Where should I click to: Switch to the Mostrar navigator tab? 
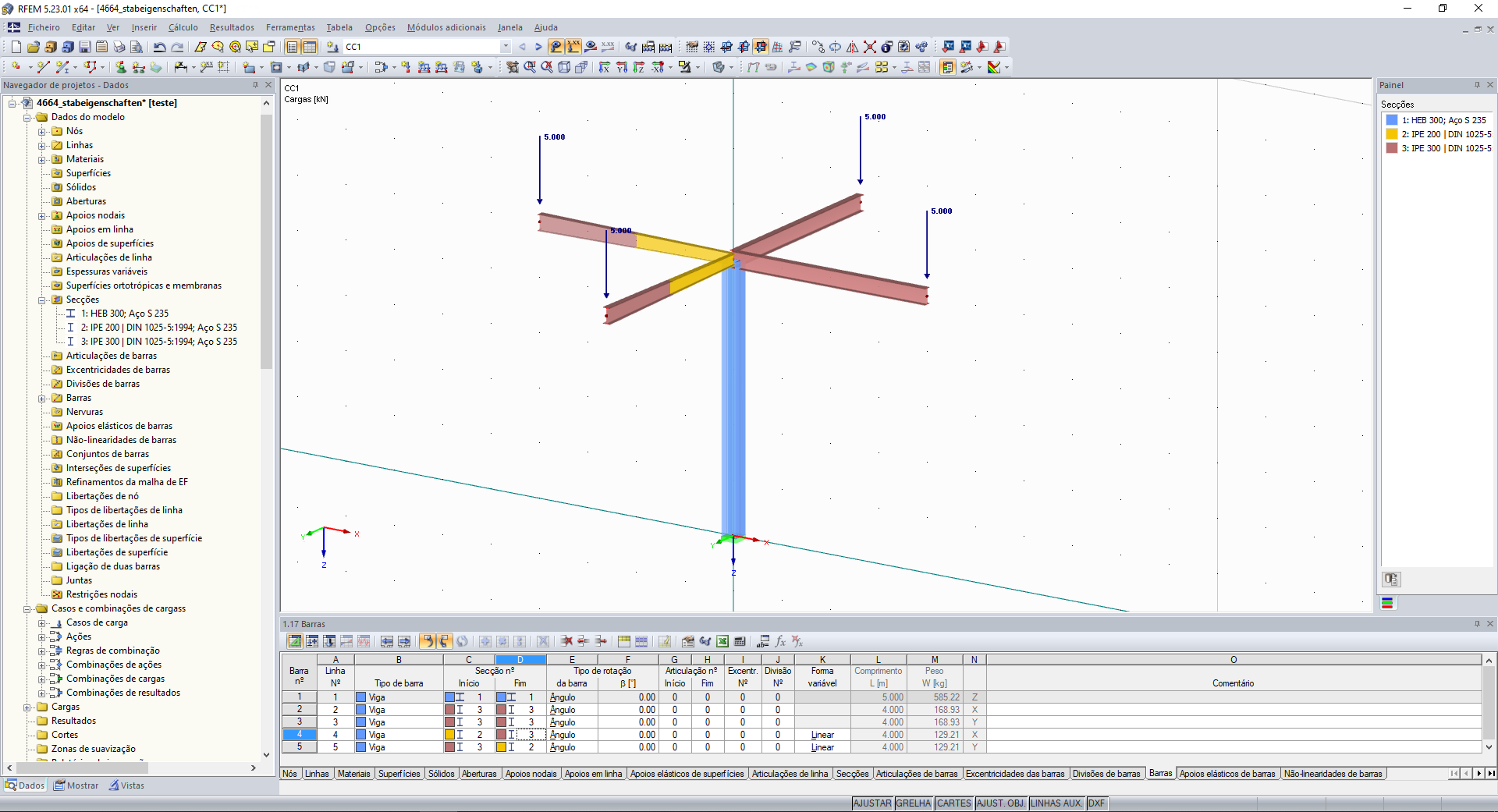point(76,785)
